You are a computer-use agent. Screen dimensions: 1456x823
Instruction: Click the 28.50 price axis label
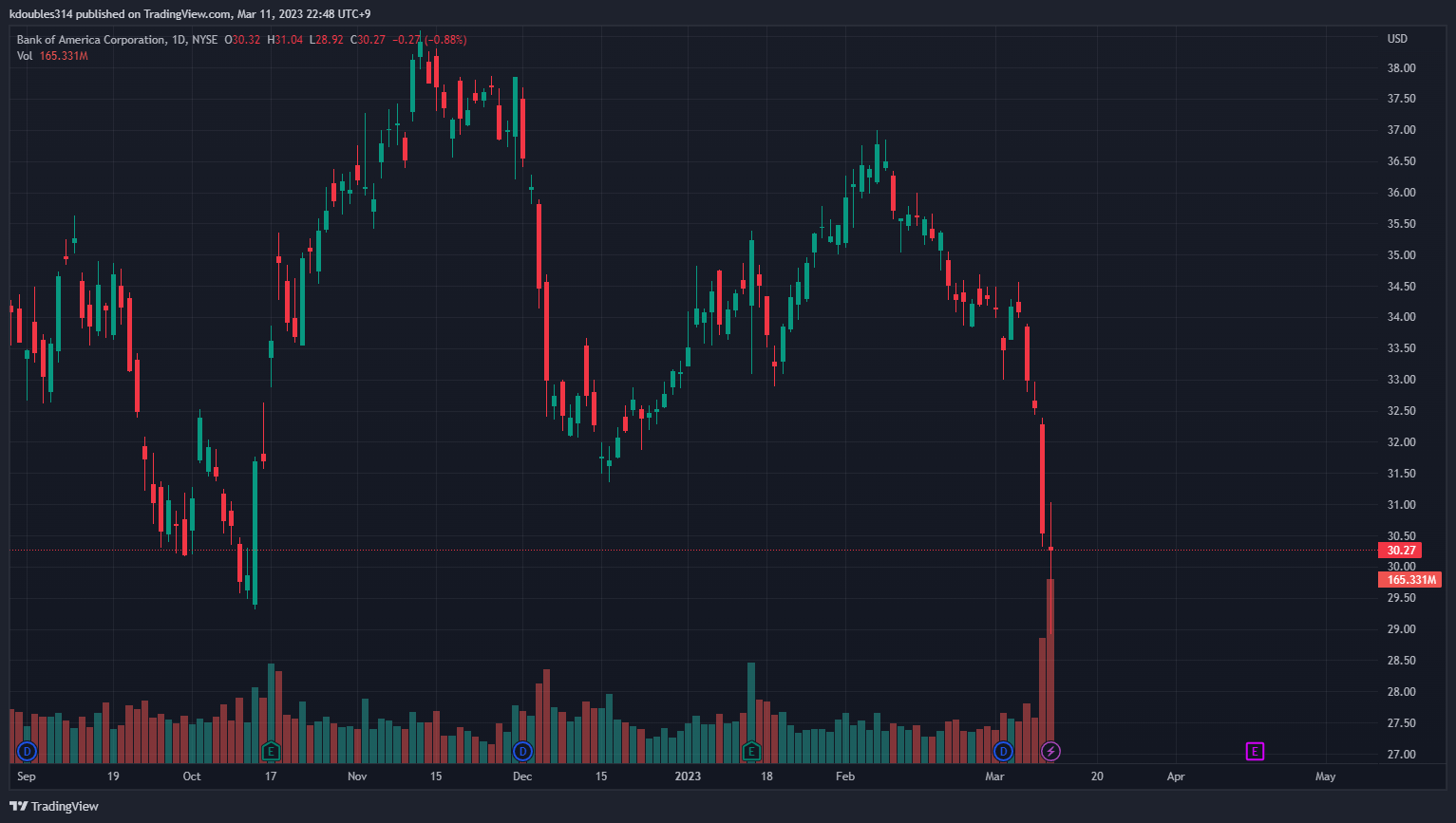pyautogui.click(x=1401, y=661)
